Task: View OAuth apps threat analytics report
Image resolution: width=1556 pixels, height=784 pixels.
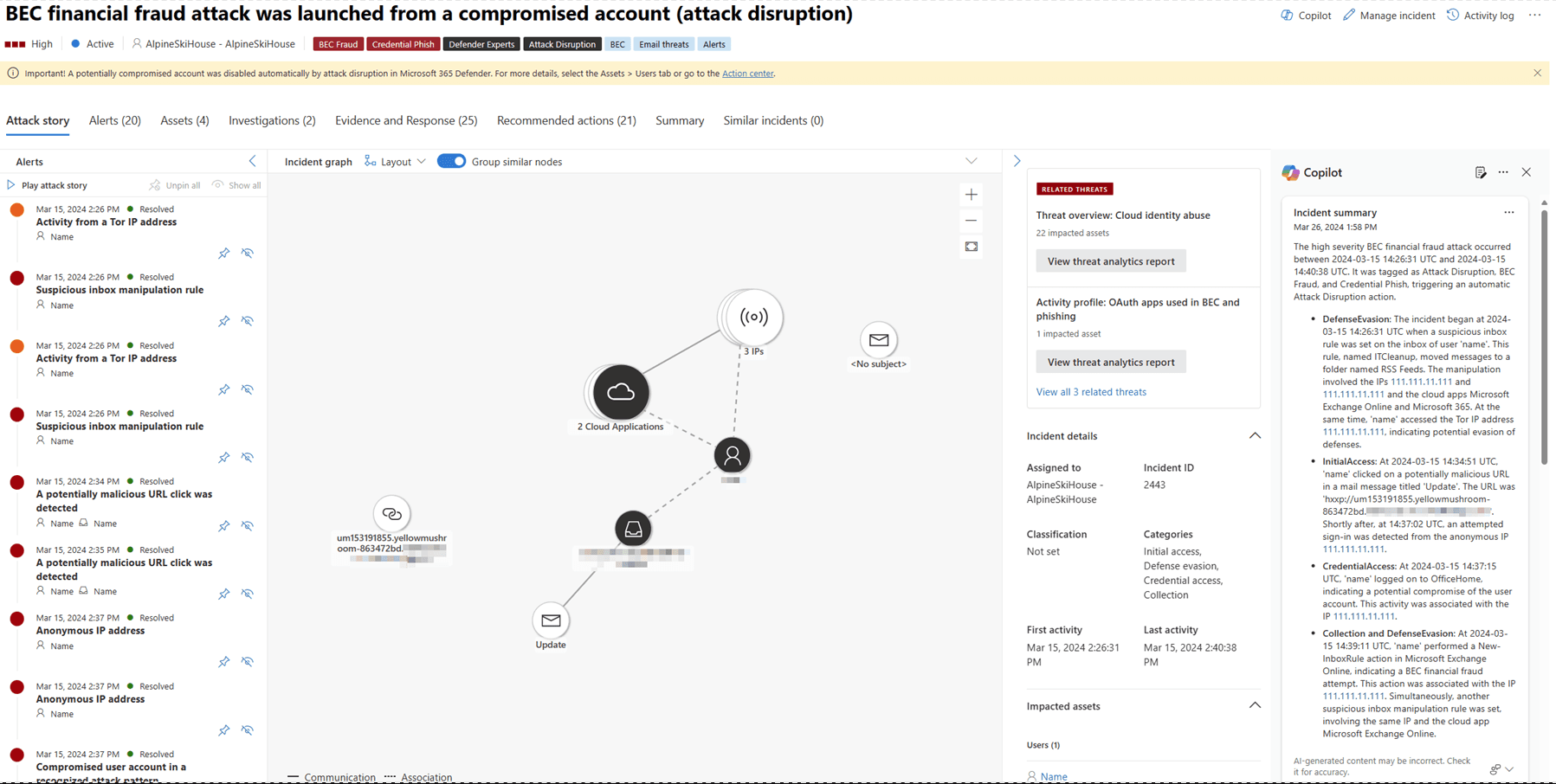Action: point(1111,362)
